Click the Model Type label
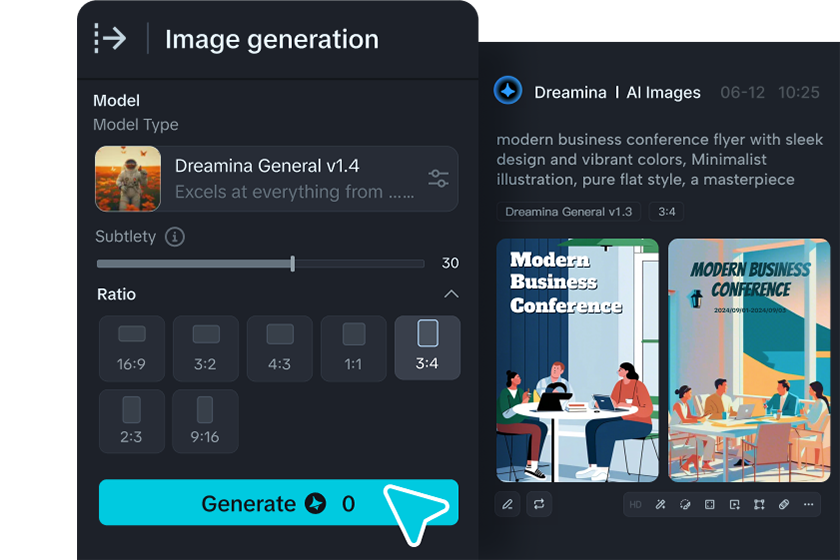Image resolution: width=840 pixels, height=560 pixels. click(136, 124)
